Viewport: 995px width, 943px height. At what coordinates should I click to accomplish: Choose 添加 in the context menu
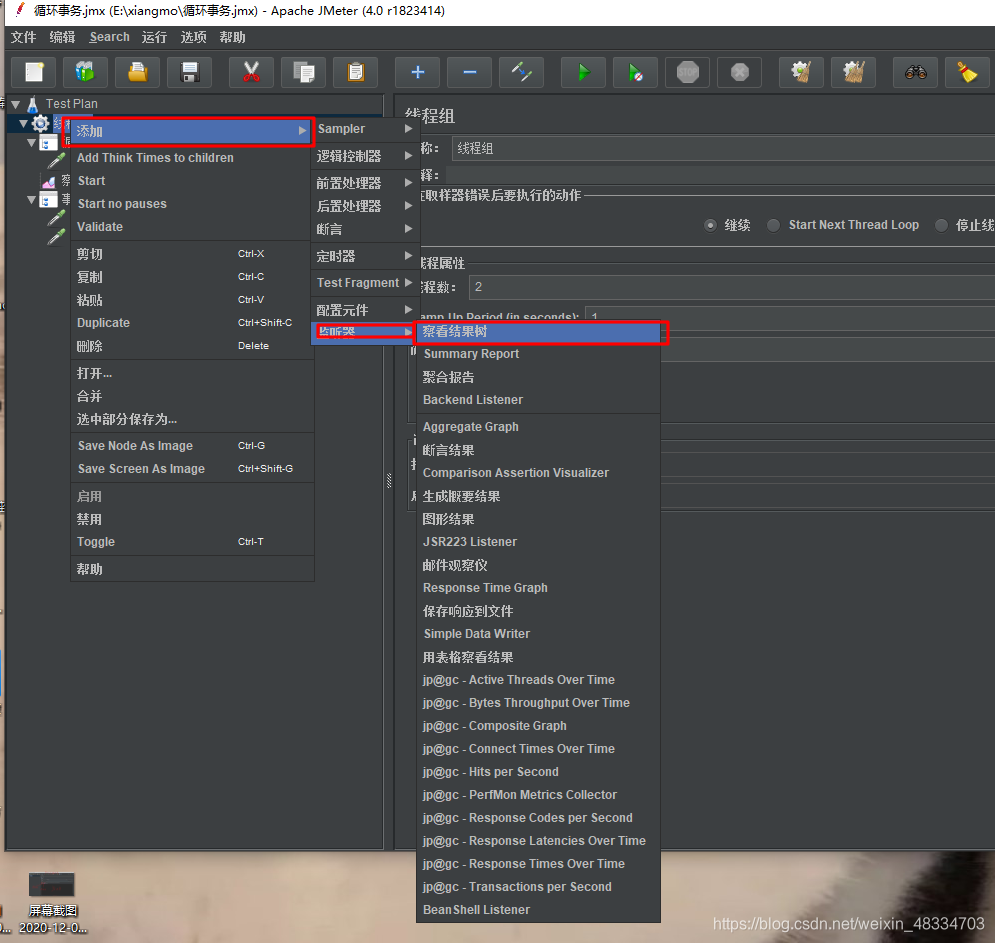pyautogui.click(x=191, y=131)
